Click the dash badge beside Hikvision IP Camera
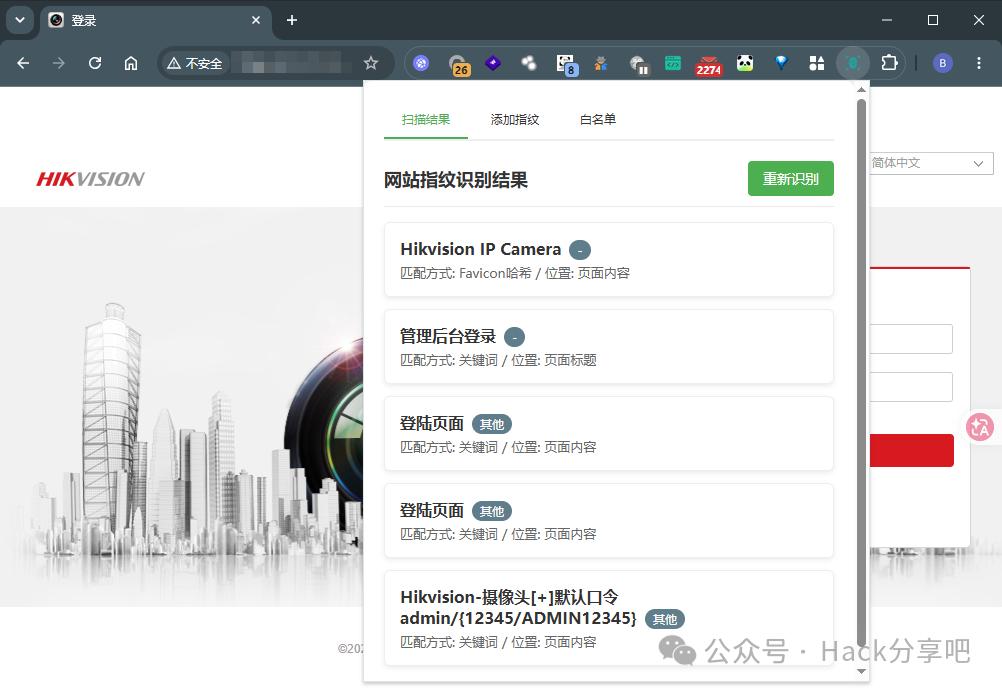The width and height of the screenshot is (1002, 691). pyautogui.click(x=580, y=250)
